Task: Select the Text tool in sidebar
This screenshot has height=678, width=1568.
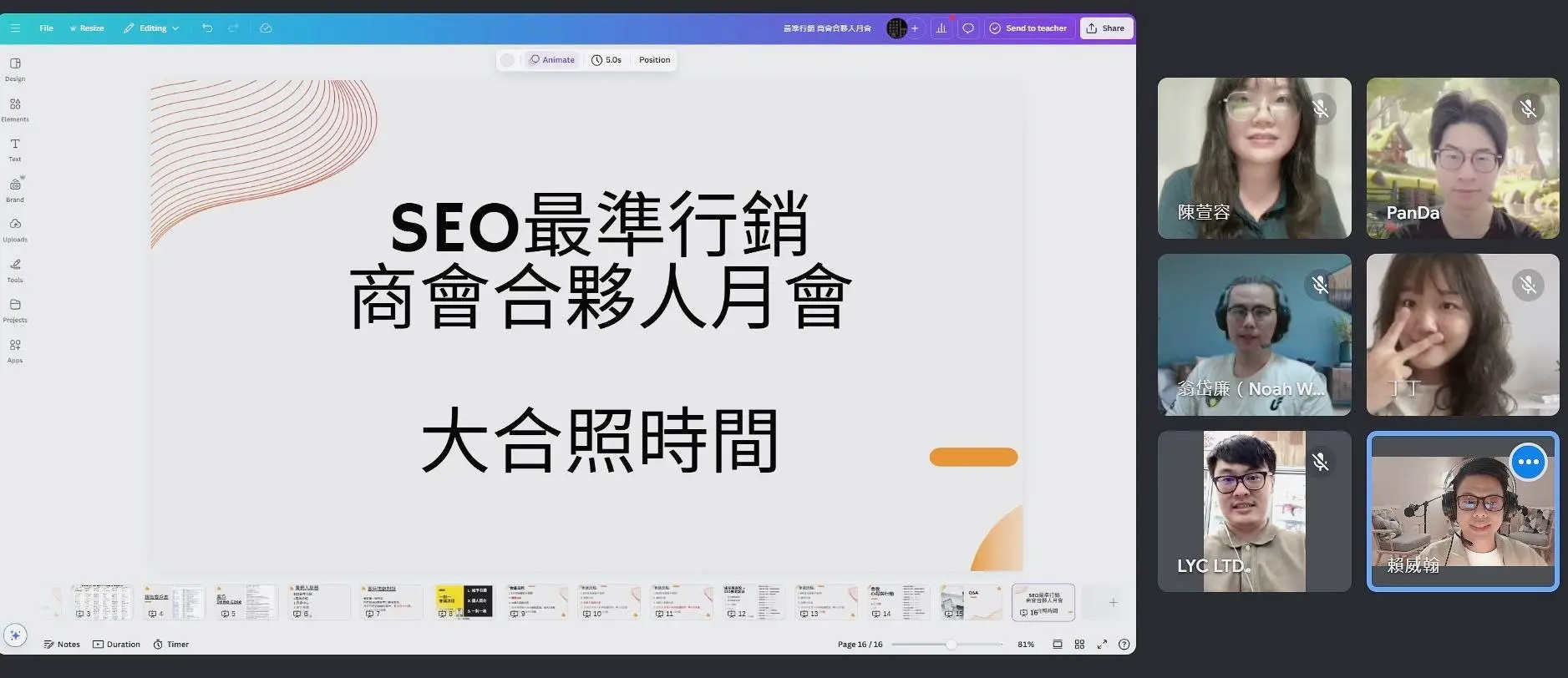Action: pos(15,149)
